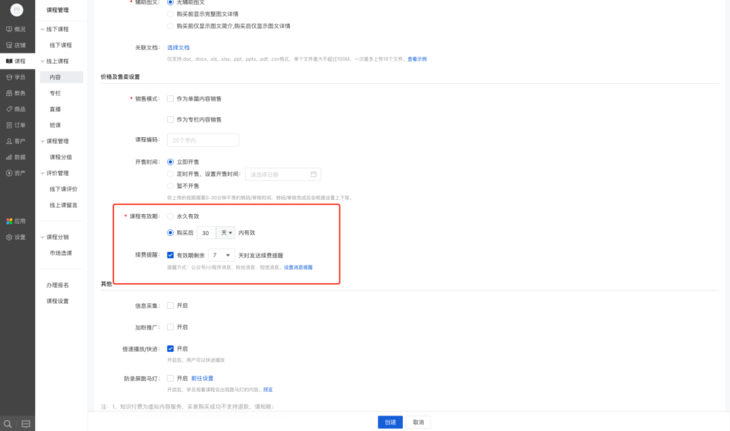Disable 倍速播放/快进 checkbox

tap(170, 349)
